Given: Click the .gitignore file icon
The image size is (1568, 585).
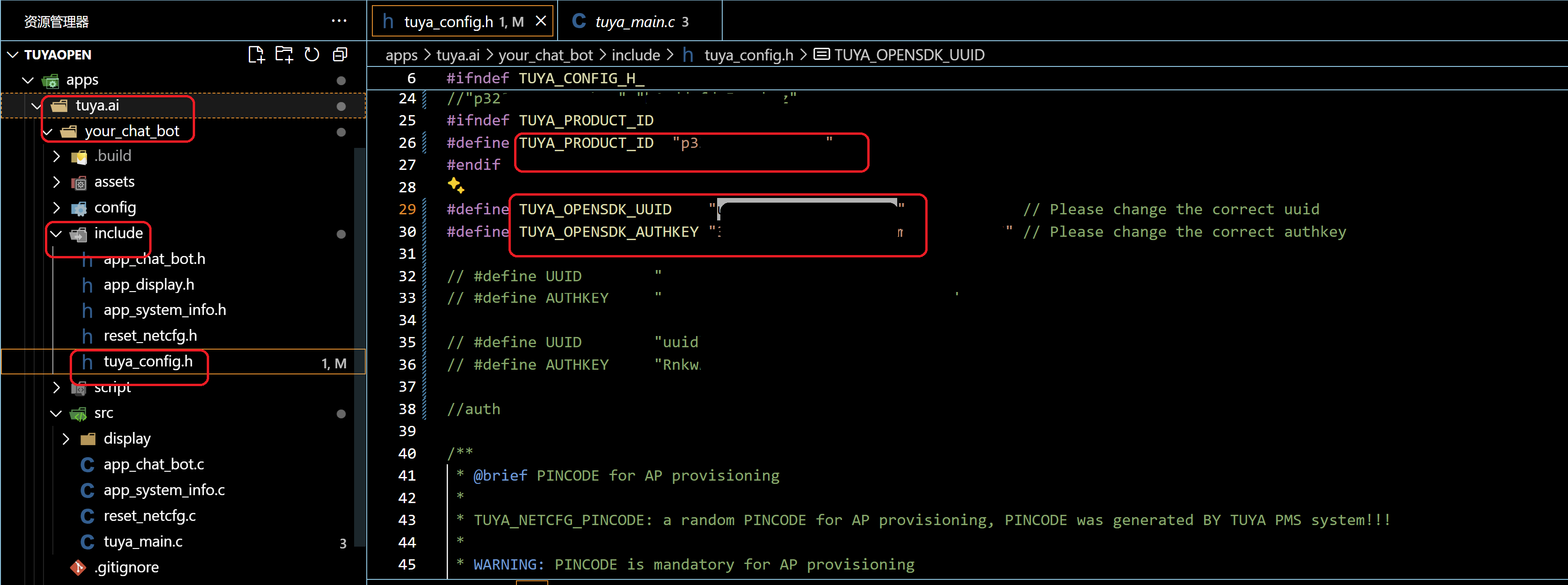Looking at the screenshot, I should click(79, 567).
